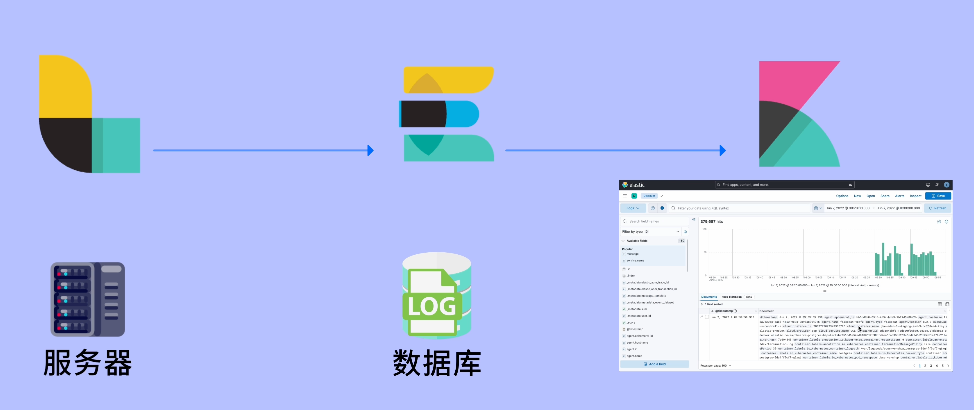Toggle the checkbox in first document row
The height and width of the screenshot is (410, 974).
pos(705,316)
